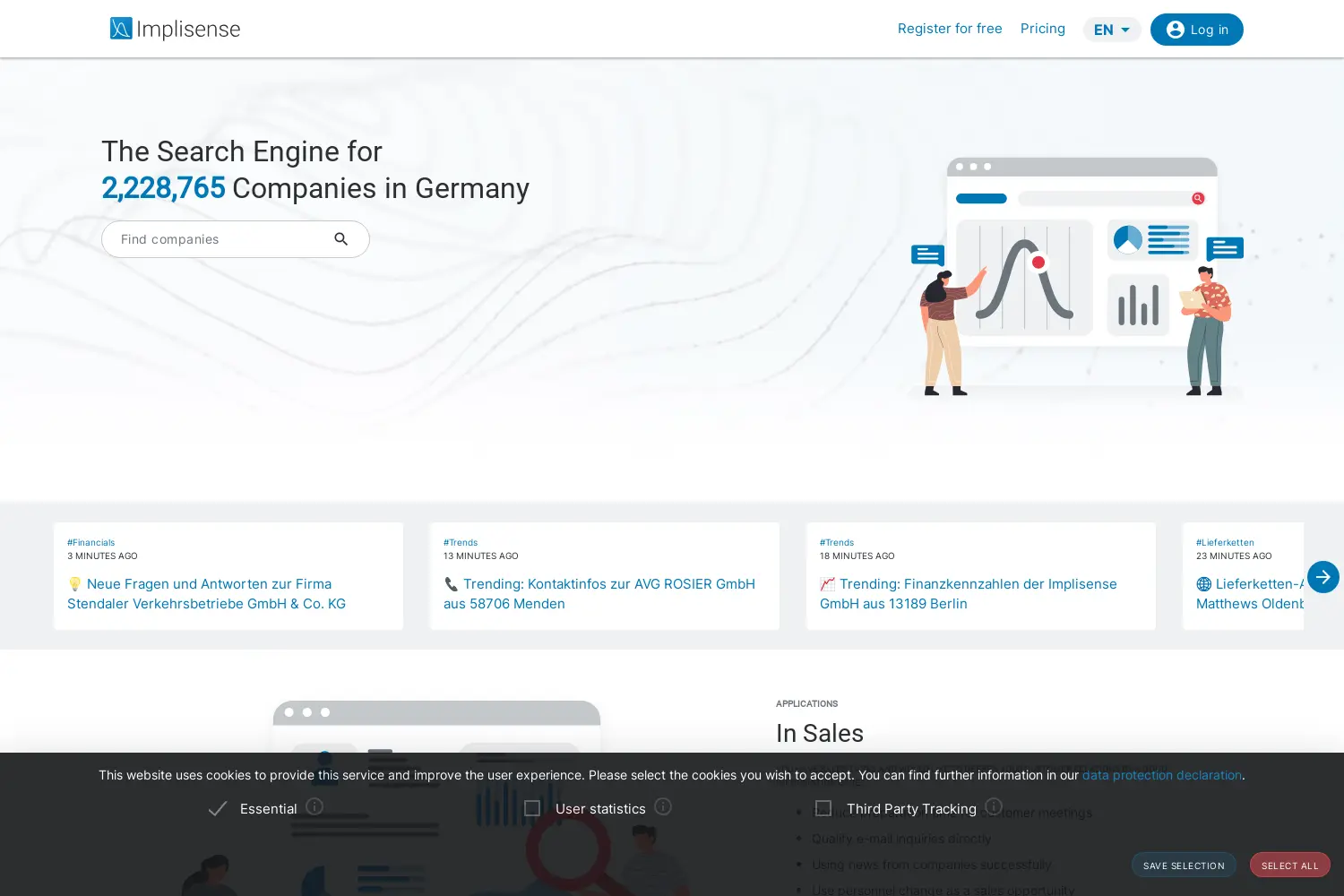Click the In Sales heading
This screenshot has height=896, width=1344.
click(x=820, y=733)
